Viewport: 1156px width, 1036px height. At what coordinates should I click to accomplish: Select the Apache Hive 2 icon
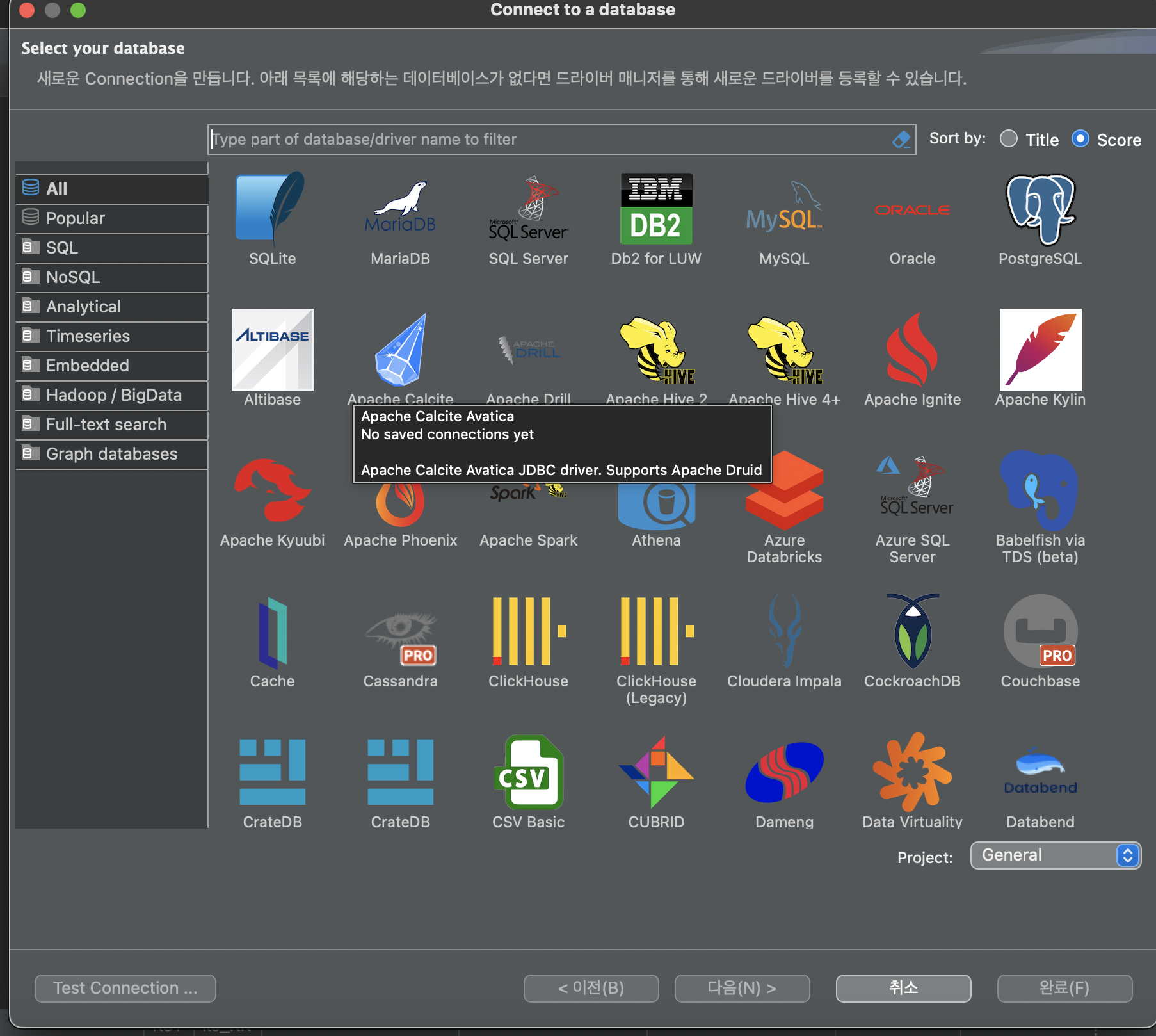click(656, 350)
